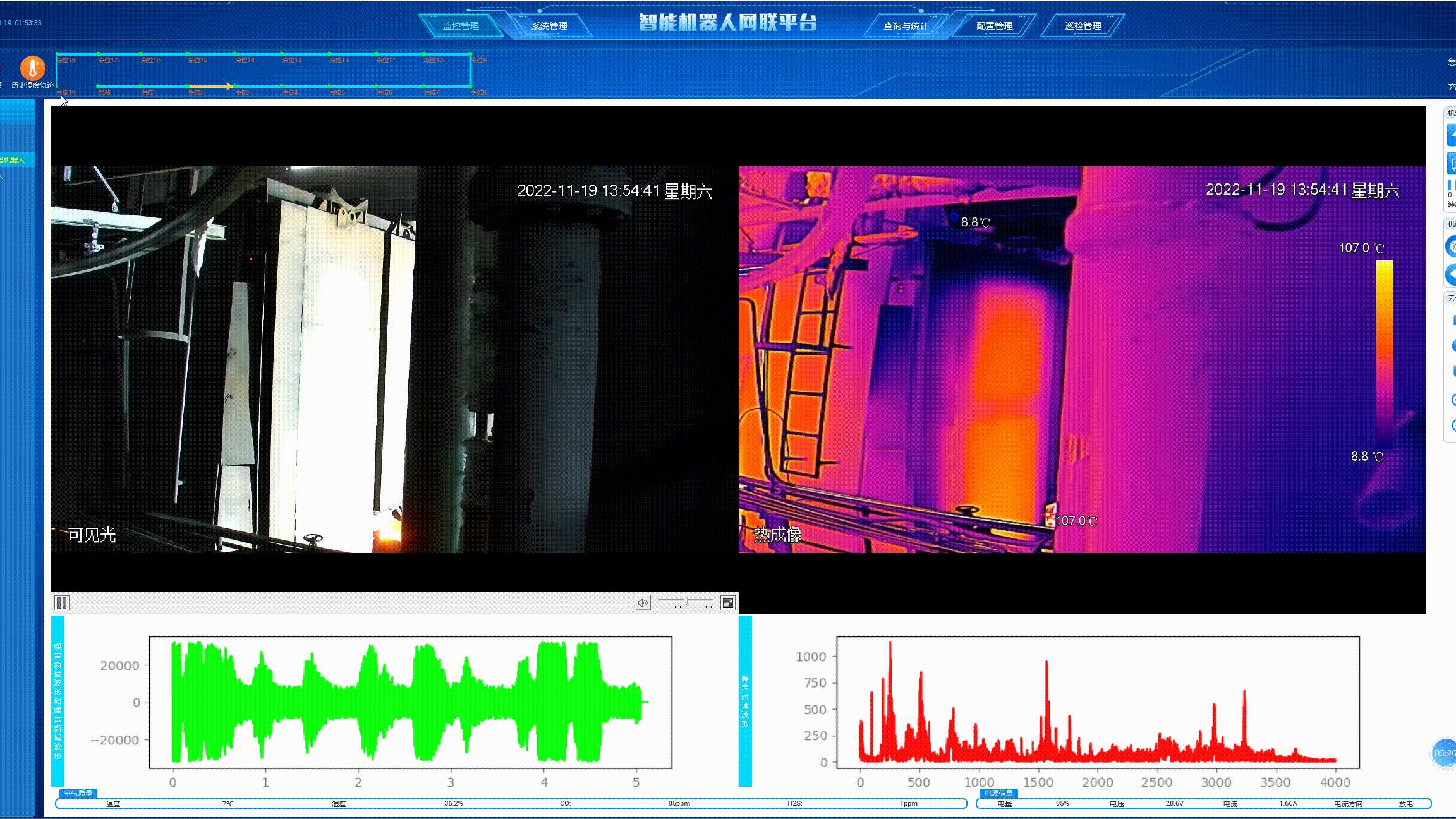Click the 历史温度轨迹 thermometer icon
Image resolution: width=1456 pixels, height=819 pixels.
click(x=33, y=68)
